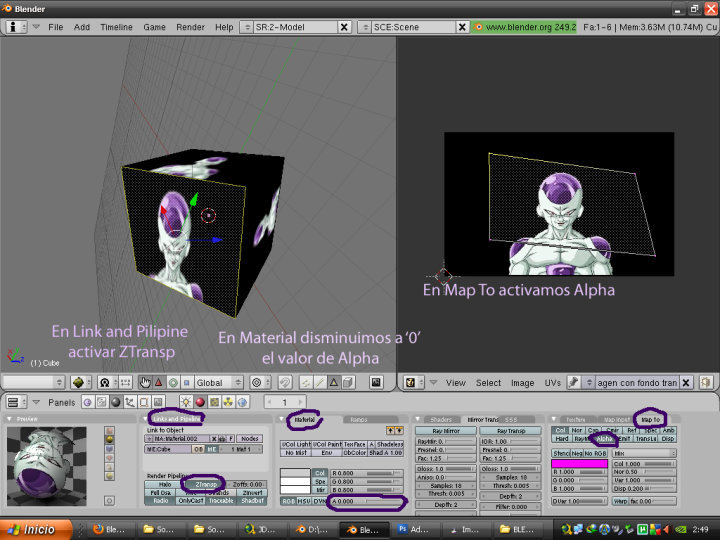Select the Shading context sphere icon
The width and height of the screenshot is (720, 540).
click(116, 403)
